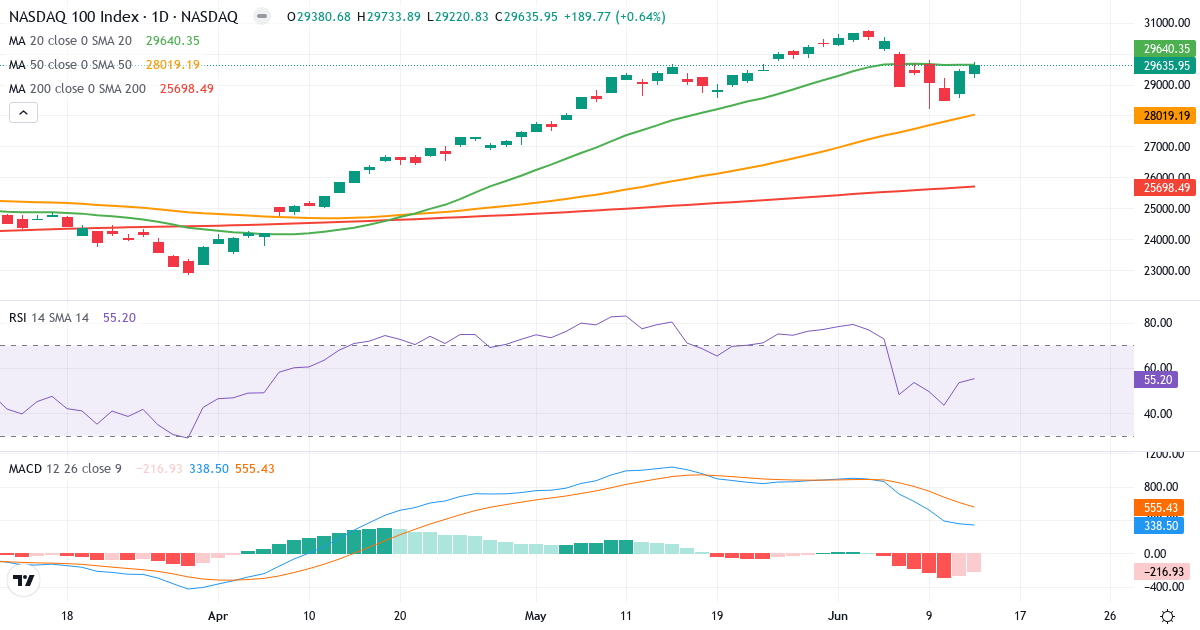Click the 18 date label on time axis
This screenshot has height=630, width=1200.
point(67,617)
